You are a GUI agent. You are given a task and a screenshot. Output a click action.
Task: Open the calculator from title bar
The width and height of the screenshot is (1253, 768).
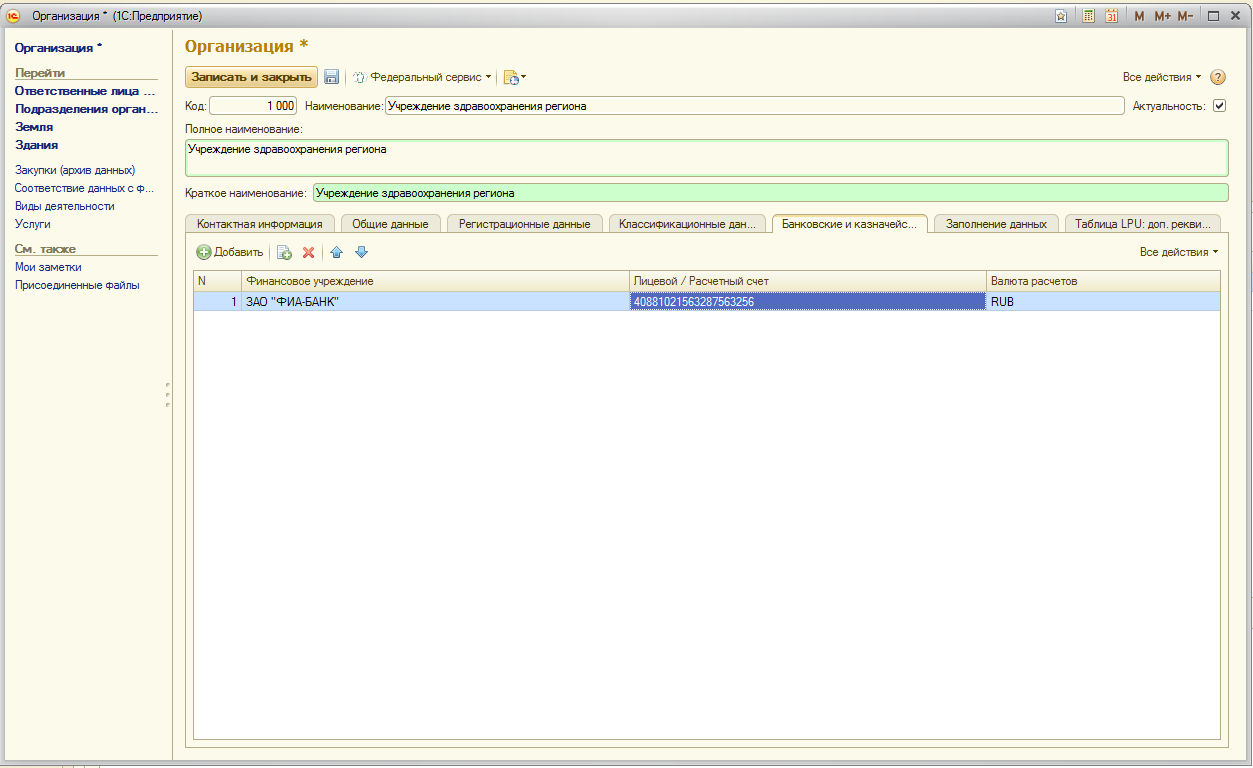[1088, 16]
